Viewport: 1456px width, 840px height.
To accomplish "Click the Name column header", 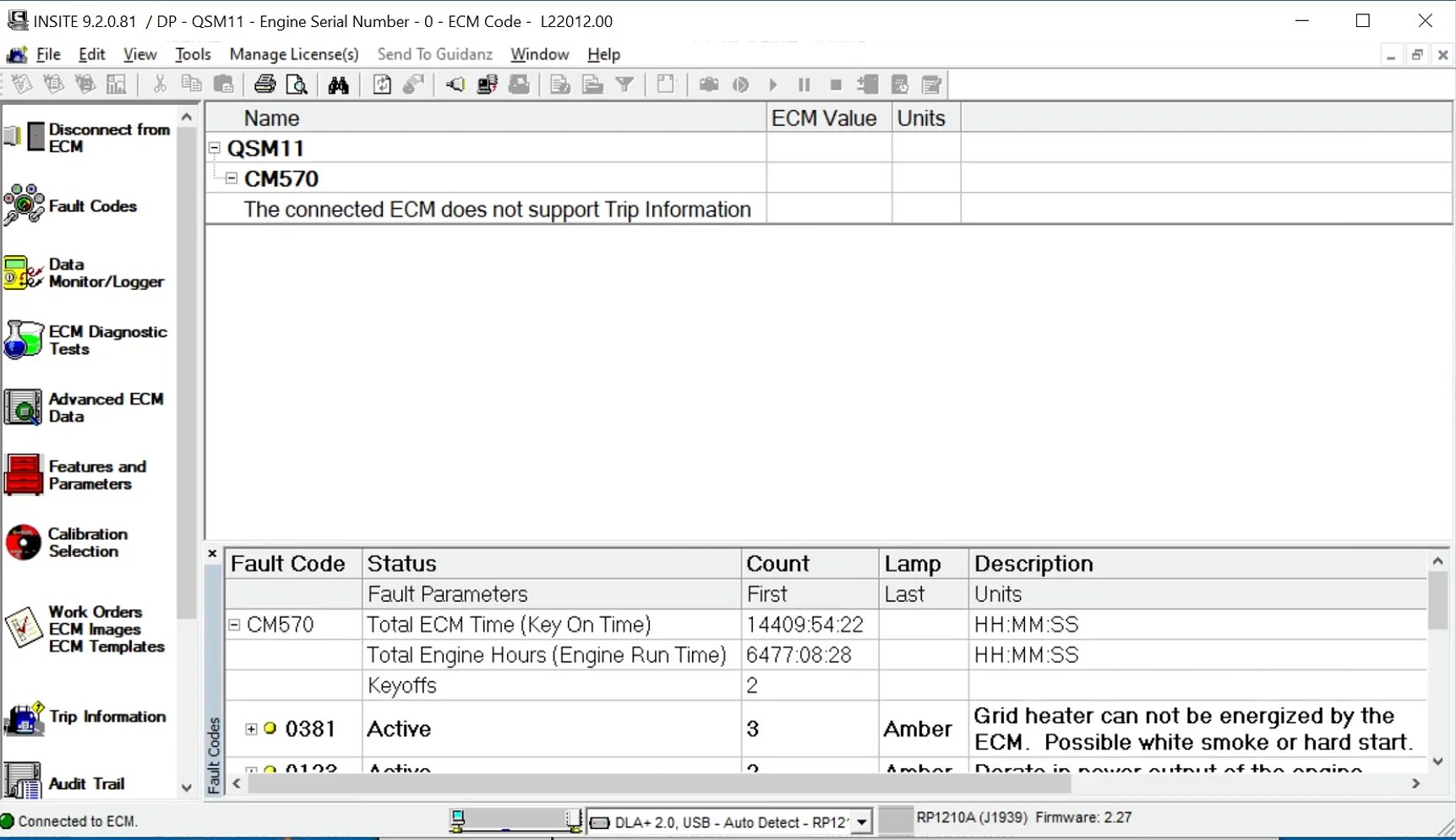I will pyautogui.click(x=486, y=118).
